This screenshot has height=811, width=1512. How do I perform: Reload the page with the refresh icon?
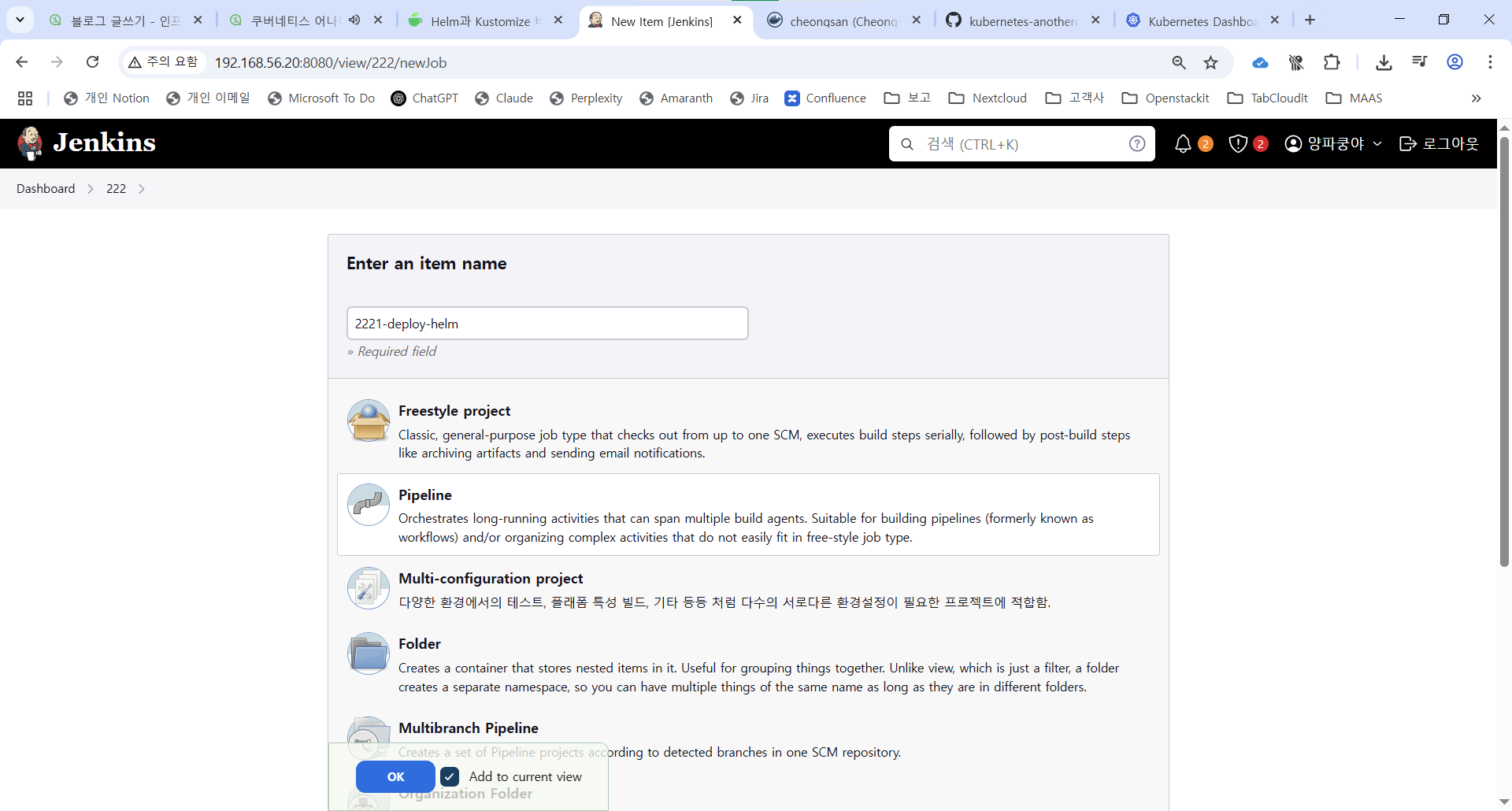[x=92, y=62]
